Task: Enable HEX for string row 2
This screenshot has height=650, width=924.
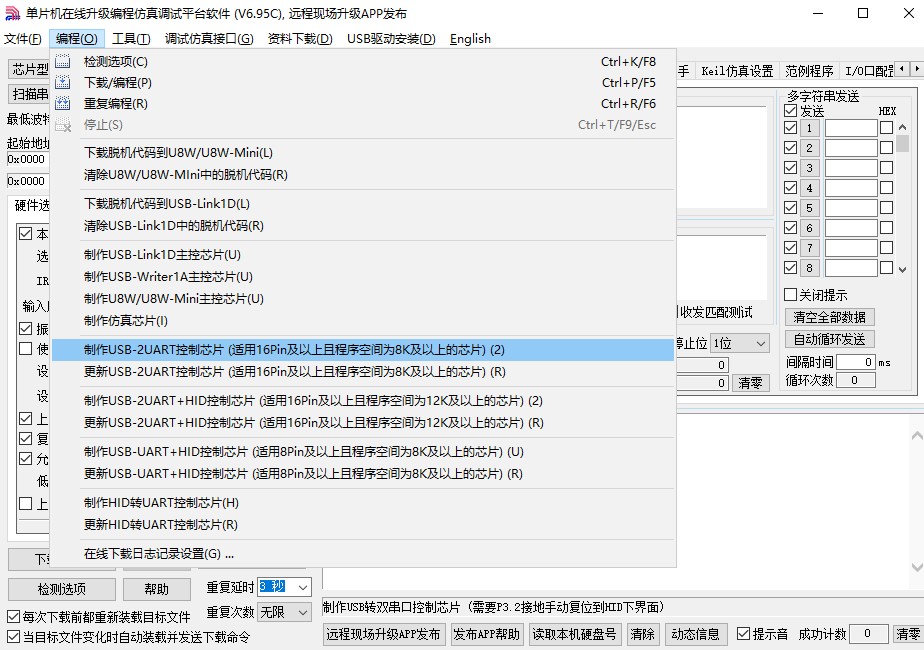Action: pos(886,148)
